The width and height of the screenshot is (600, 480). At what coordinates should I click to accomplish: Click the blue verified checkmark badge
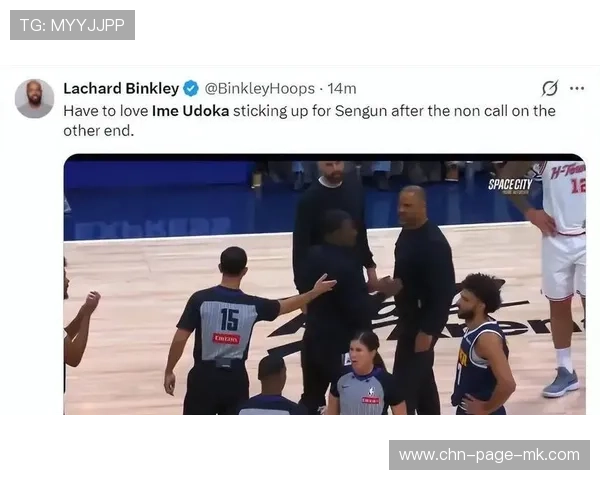pyautogui.click(x=191, y=88)
